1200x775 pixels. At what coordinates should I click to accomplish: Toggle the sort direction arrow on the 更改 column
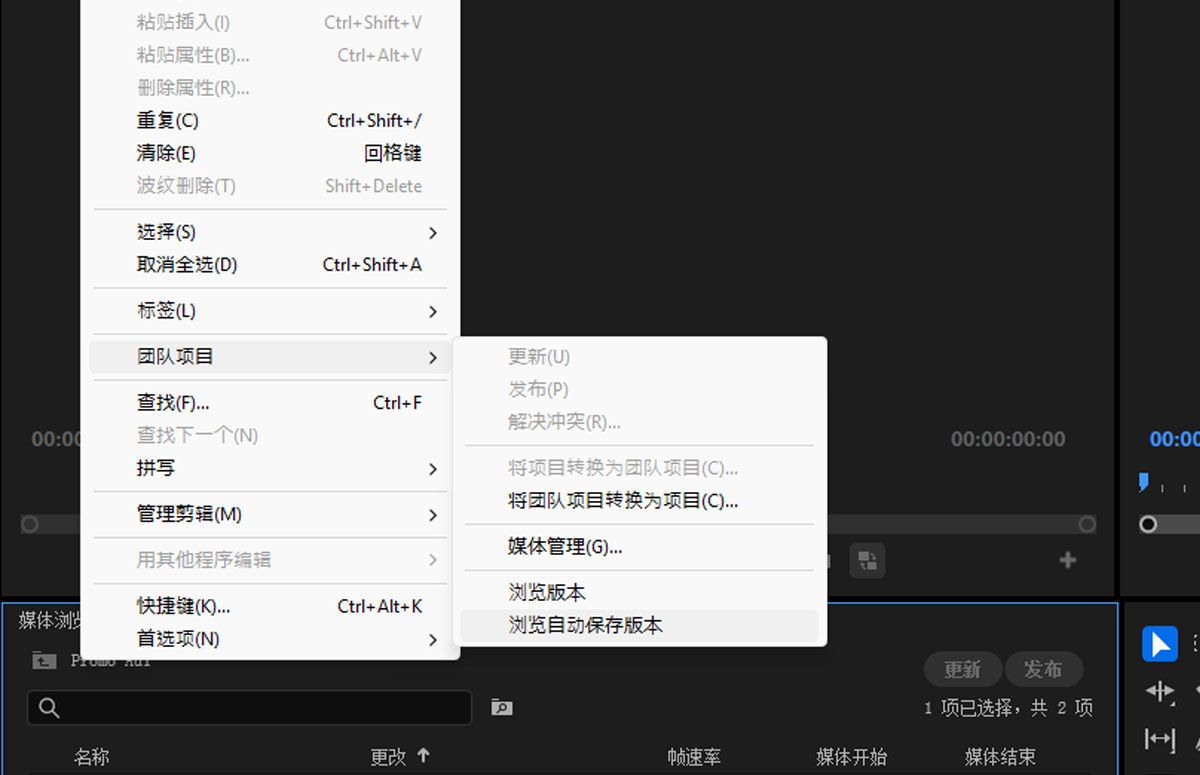pos(425,757)
